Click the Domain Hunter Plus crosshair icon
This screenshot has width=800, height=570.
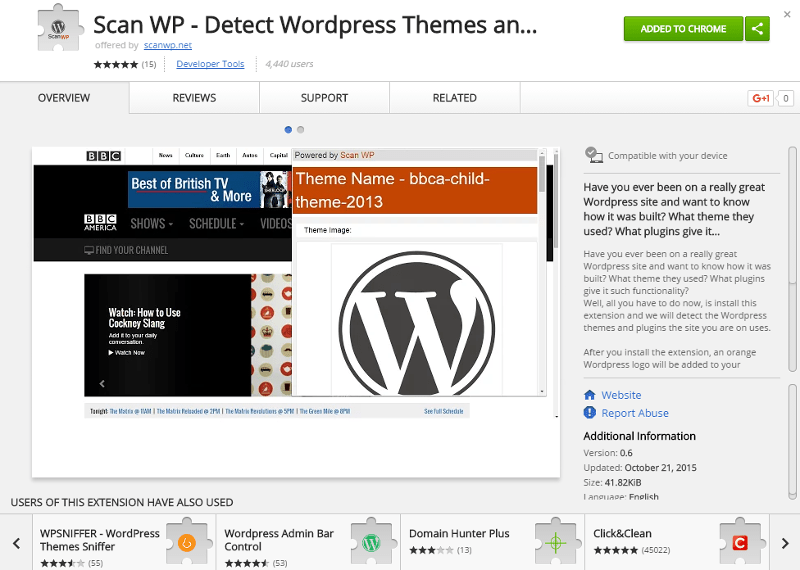556,542
